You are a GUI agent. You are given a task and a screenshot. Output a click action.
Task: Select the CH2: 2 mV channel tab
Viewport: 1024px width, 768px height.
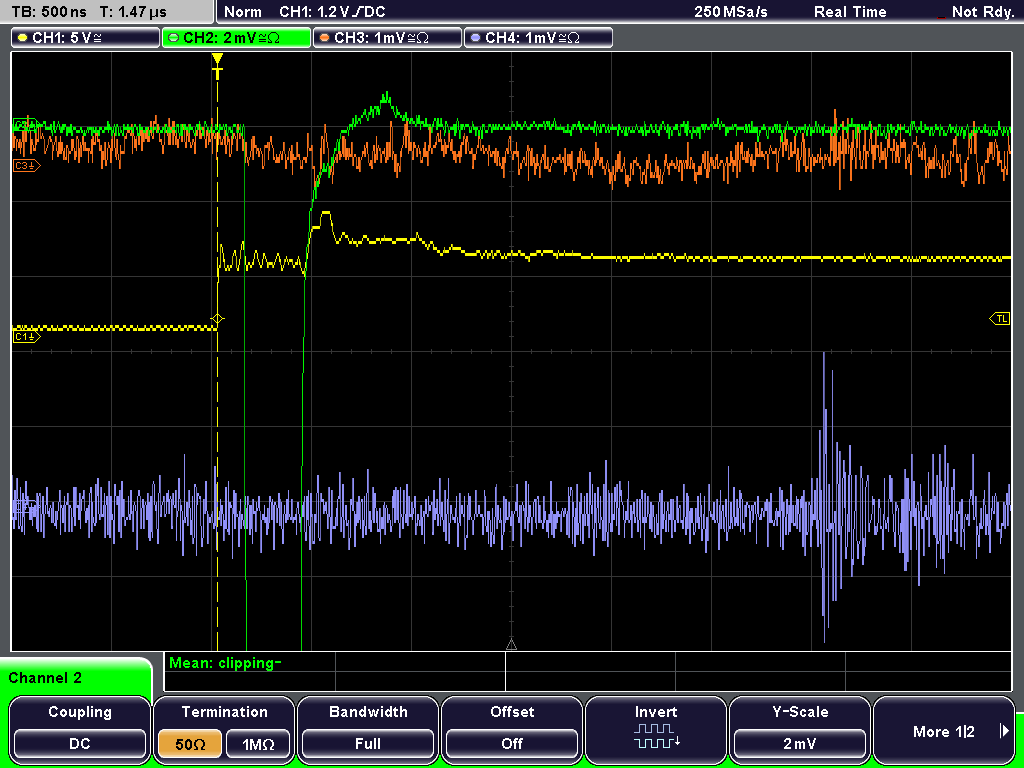click(236, 38)
